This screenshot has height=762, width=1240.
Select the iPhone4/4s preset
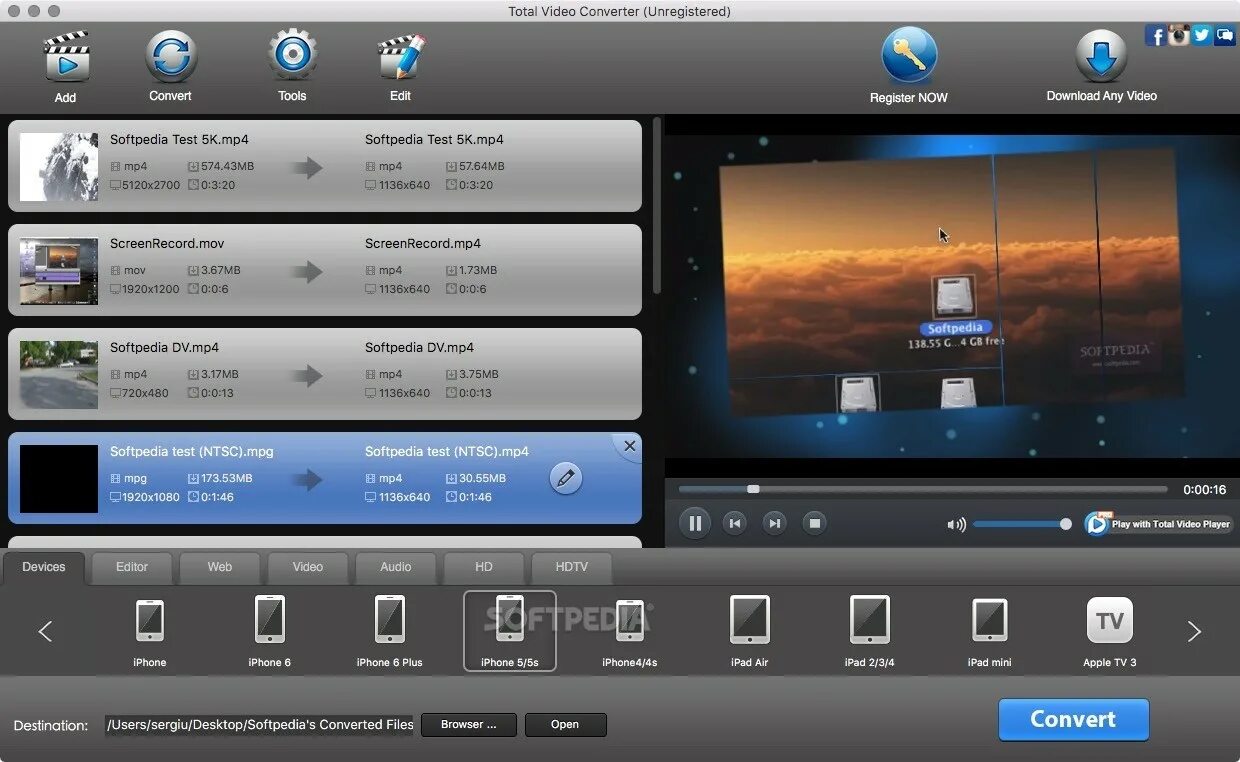coord(630,631)
